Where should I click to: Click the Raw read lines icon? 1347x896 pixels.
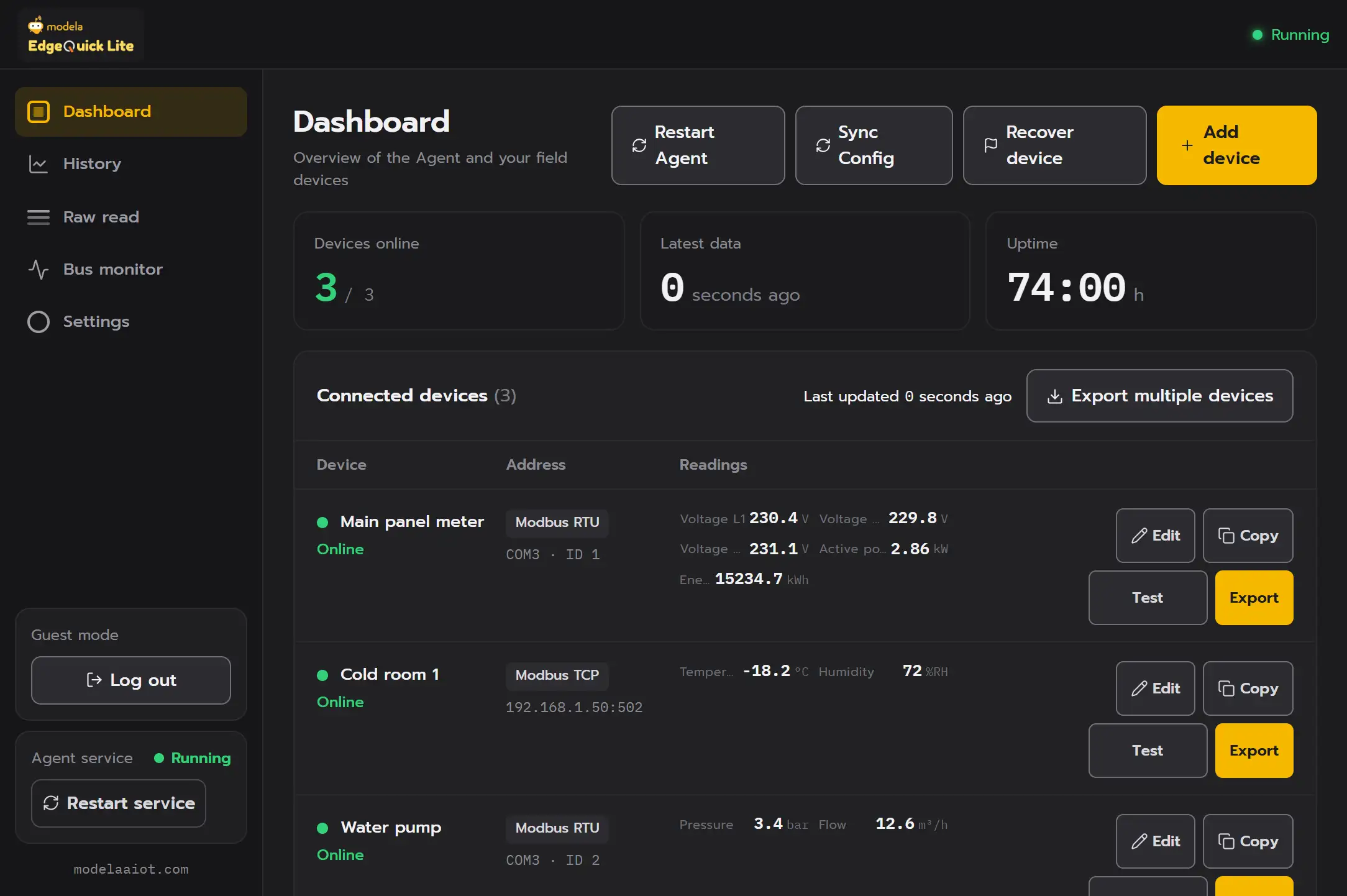click(x=39, y=217)
